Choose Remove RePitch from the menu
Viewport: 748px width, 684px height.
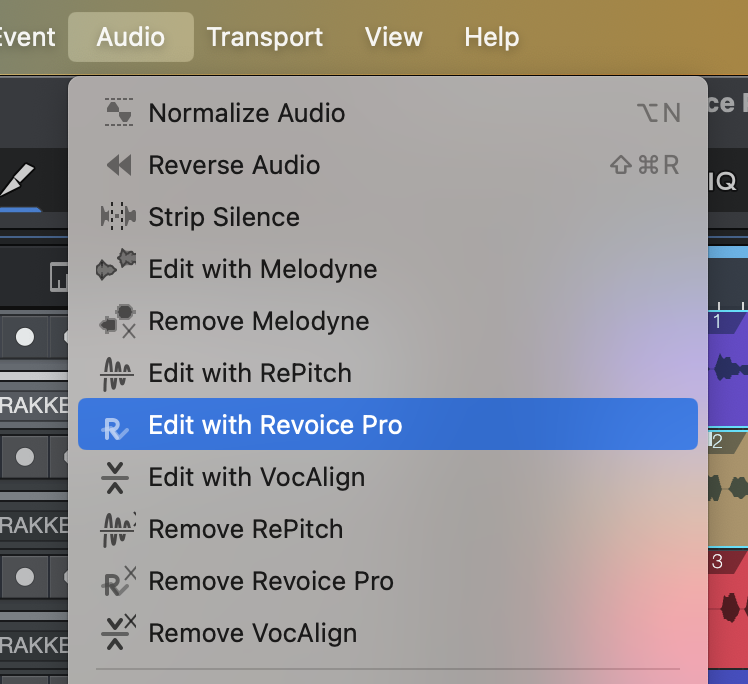(x=245, y=529)
